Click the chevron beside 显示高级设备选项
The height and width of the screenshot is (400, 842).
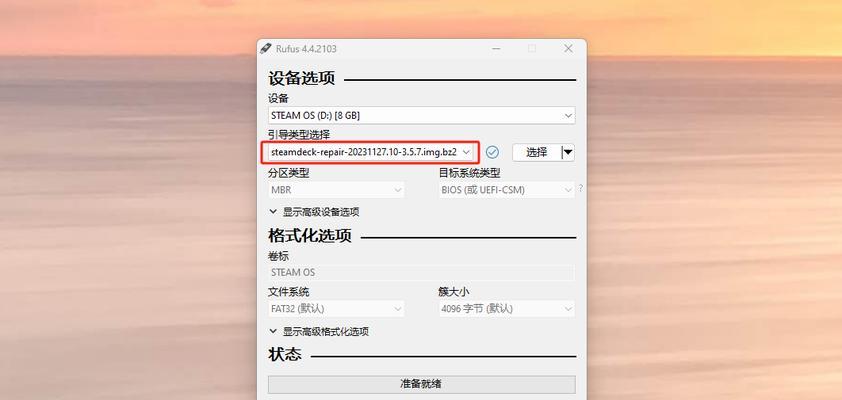point(273,212)
